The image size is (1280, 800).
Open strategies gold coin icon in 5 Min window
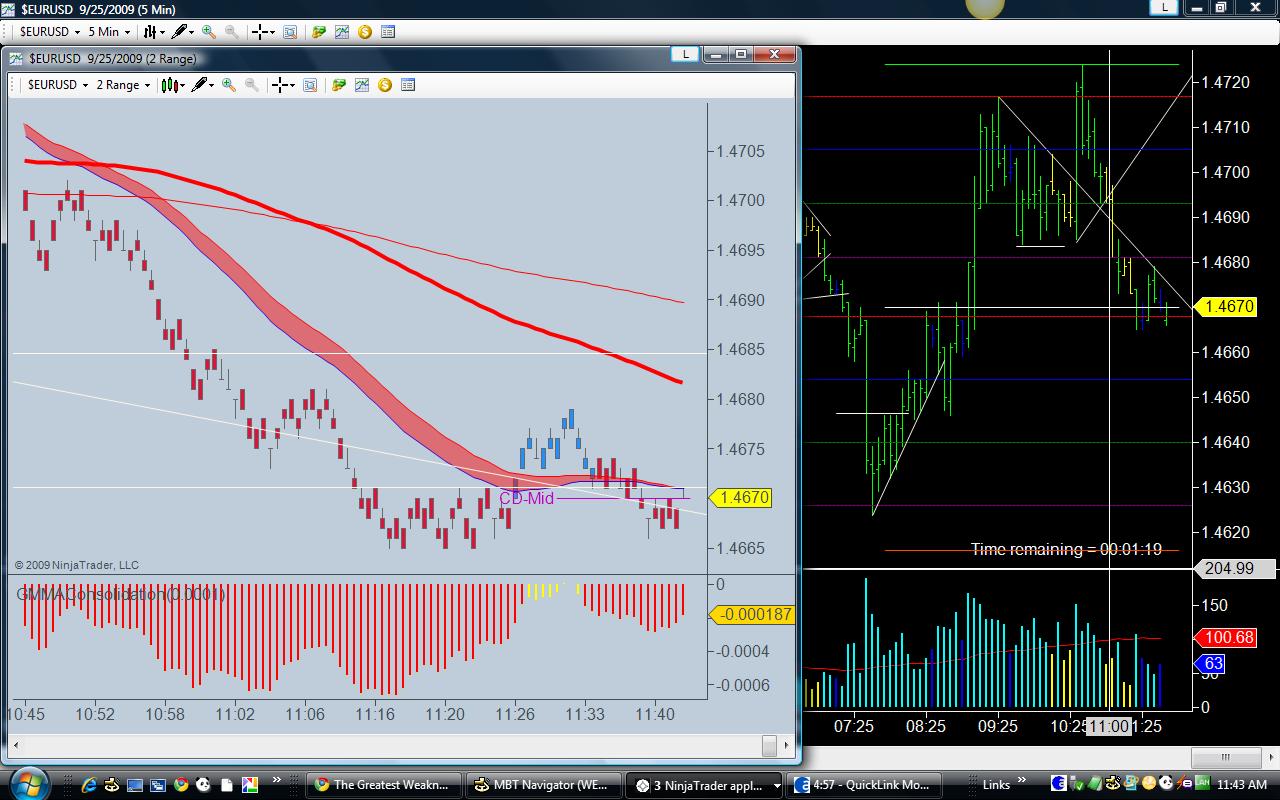click(365, 32)
